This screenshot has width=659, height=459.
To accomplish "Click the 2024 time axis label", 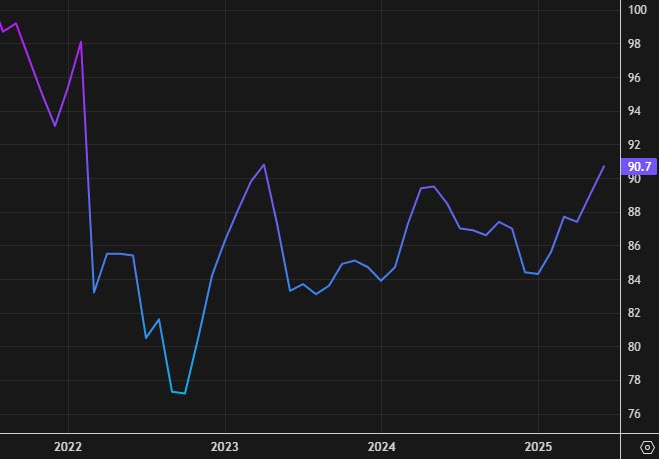I will click(381, 446).
